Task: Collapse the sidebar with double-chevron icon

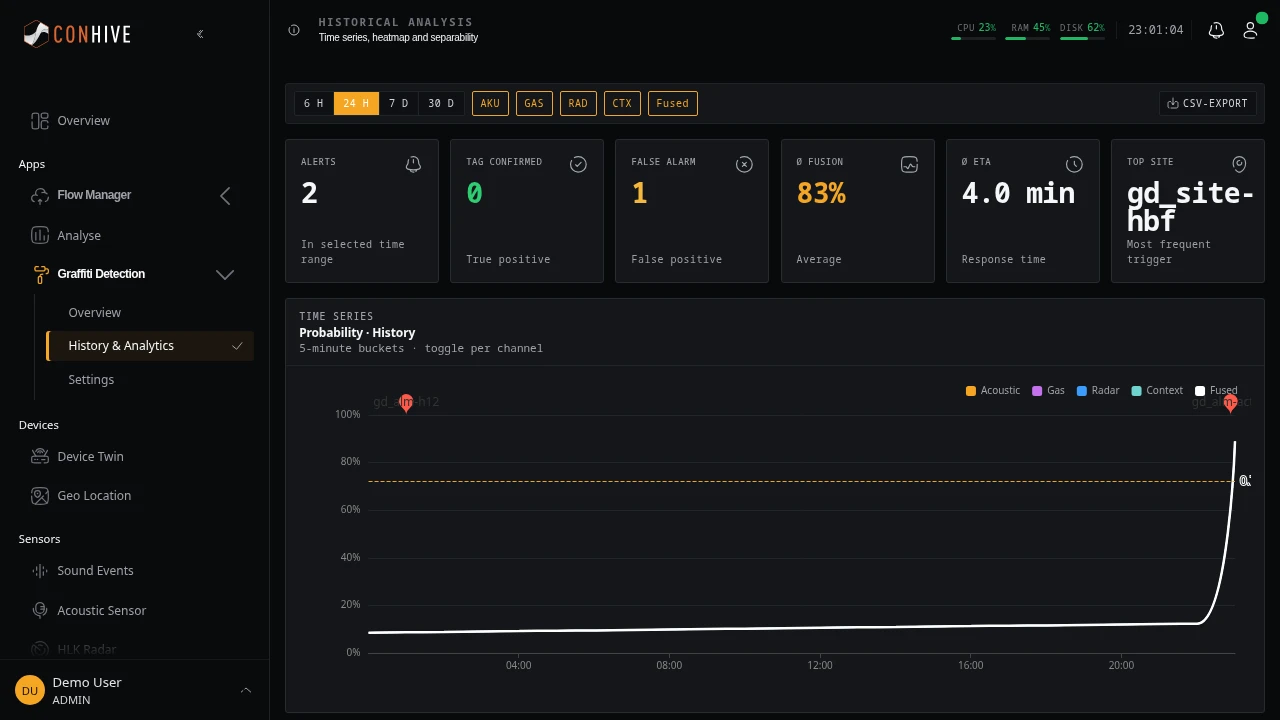Action: pyautogui.click(x=200, y=34)
